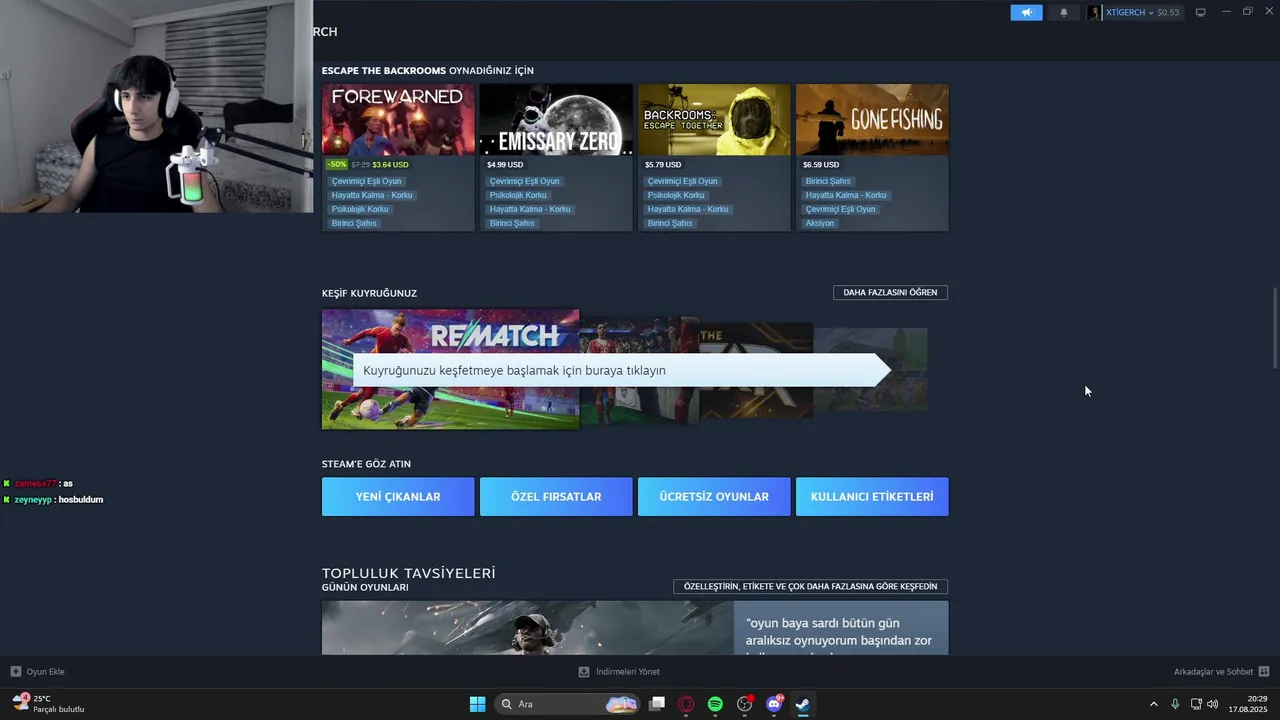Click Emissary Zero's $4.99 USD price

point(505,164)
